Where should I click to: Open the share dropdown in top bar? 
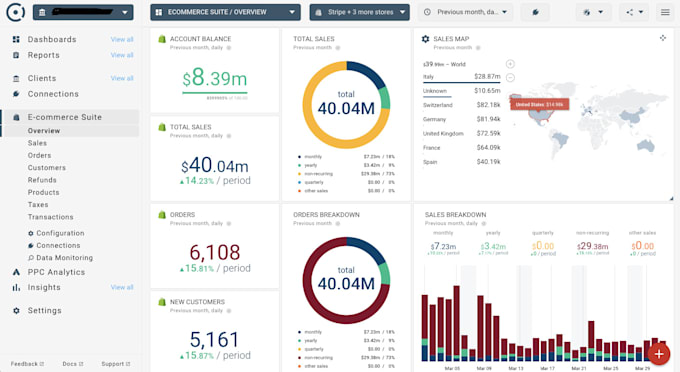click(x=634, y=12)
